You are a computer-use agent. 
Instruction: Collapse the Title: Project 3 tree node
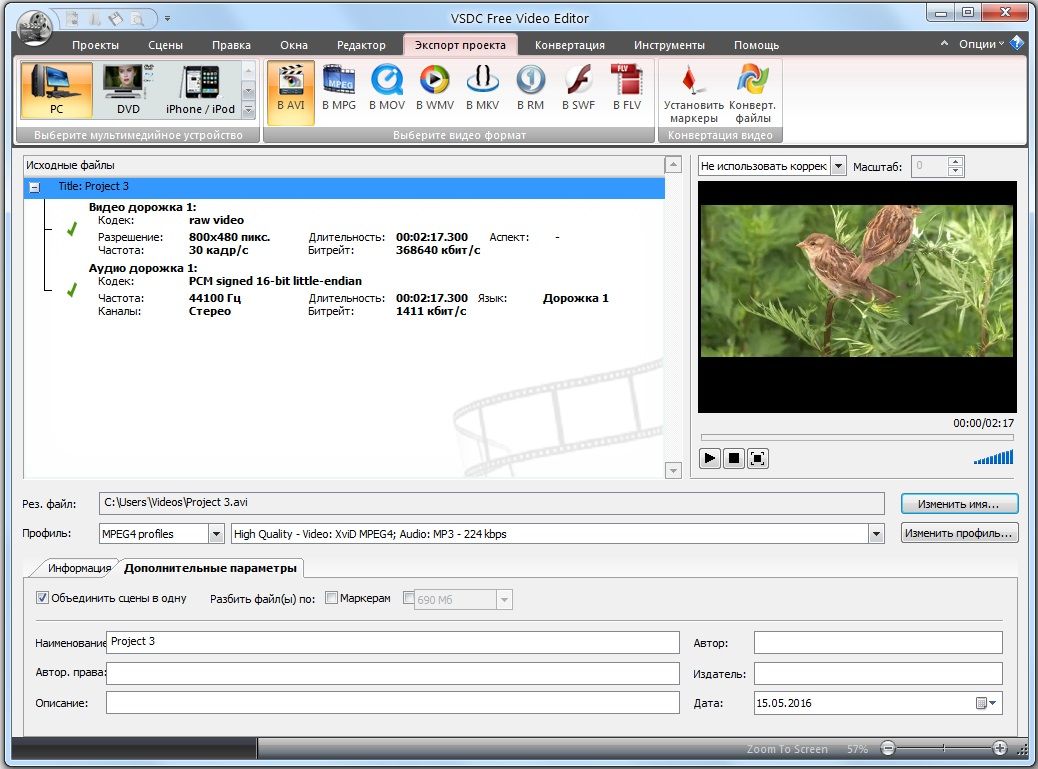click(x=34, y=187)
